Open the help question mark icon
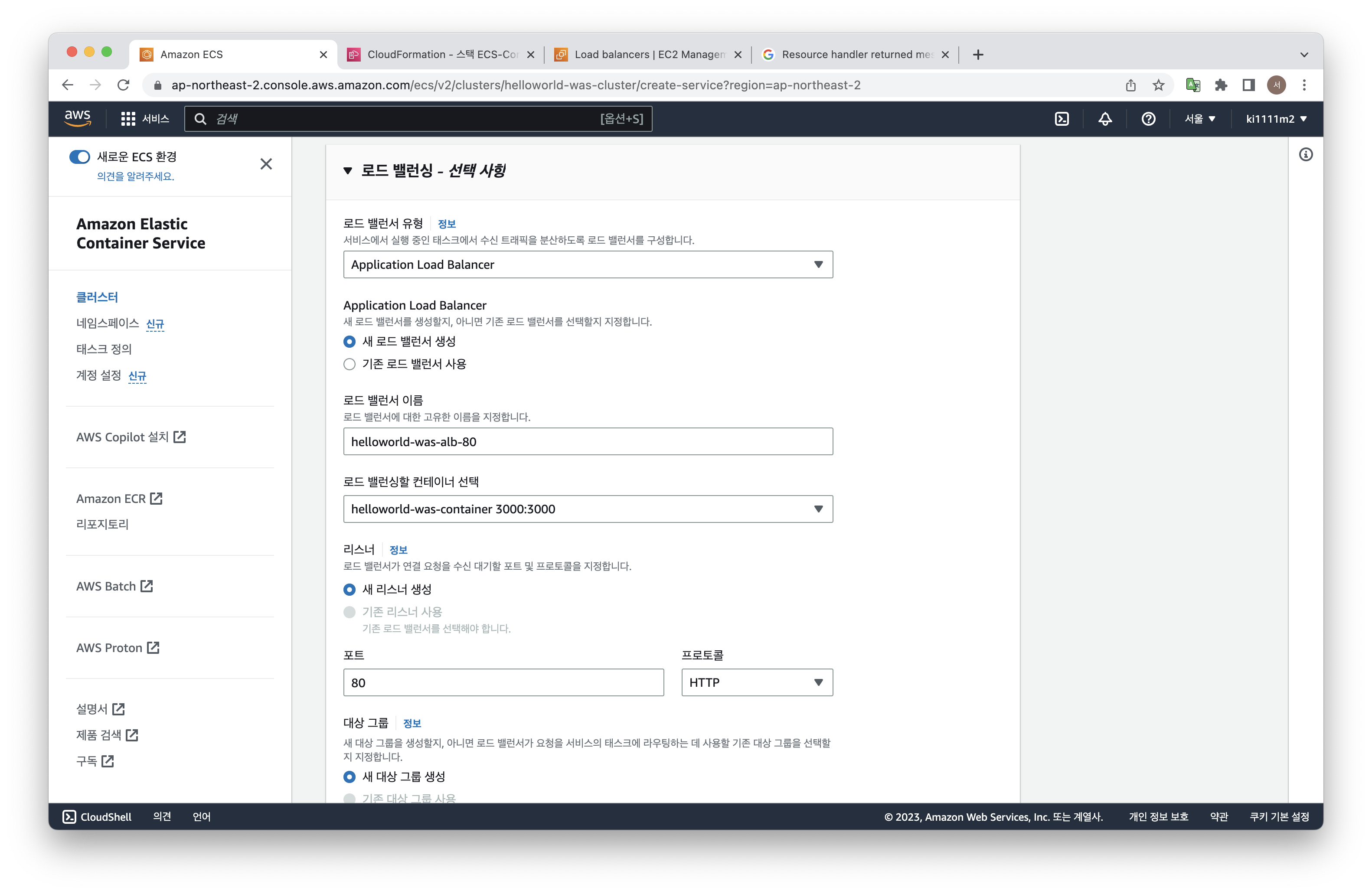Image resolution: width=1372 pixels, height=894 pixels. [1148, 119]
